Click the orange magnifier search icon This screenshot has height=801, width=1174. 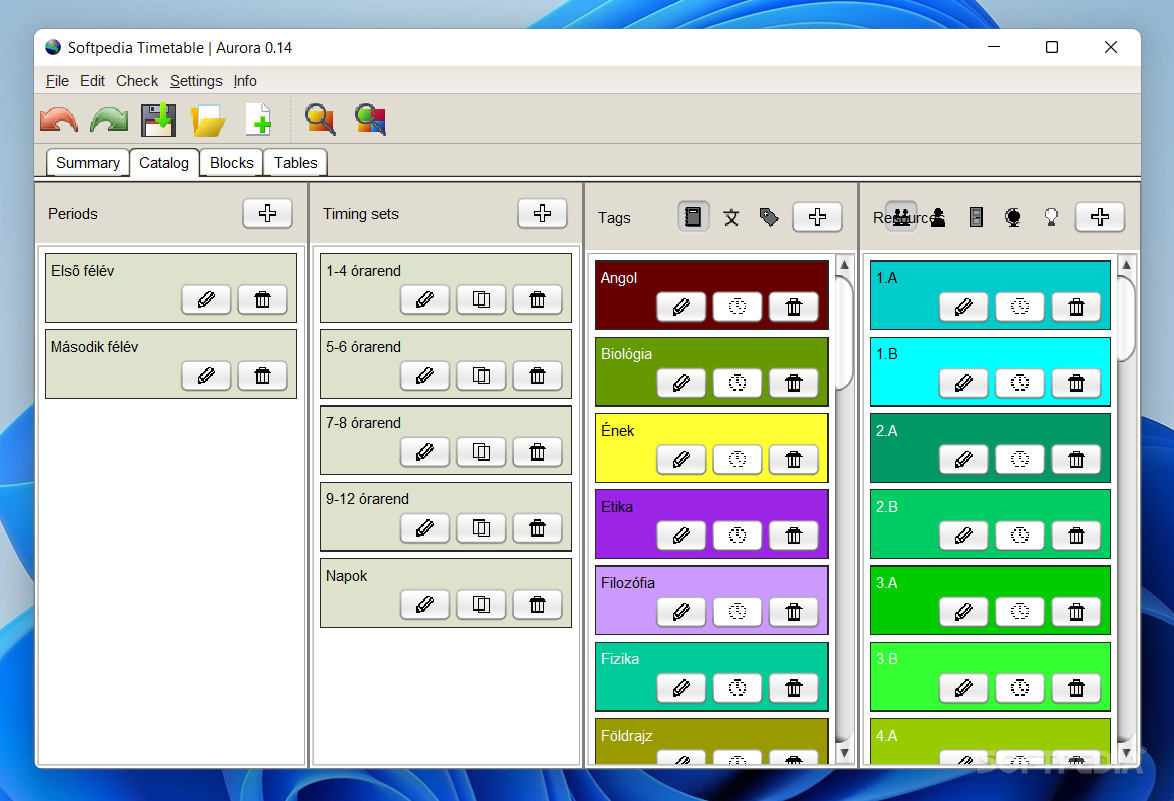click(320, 120)
